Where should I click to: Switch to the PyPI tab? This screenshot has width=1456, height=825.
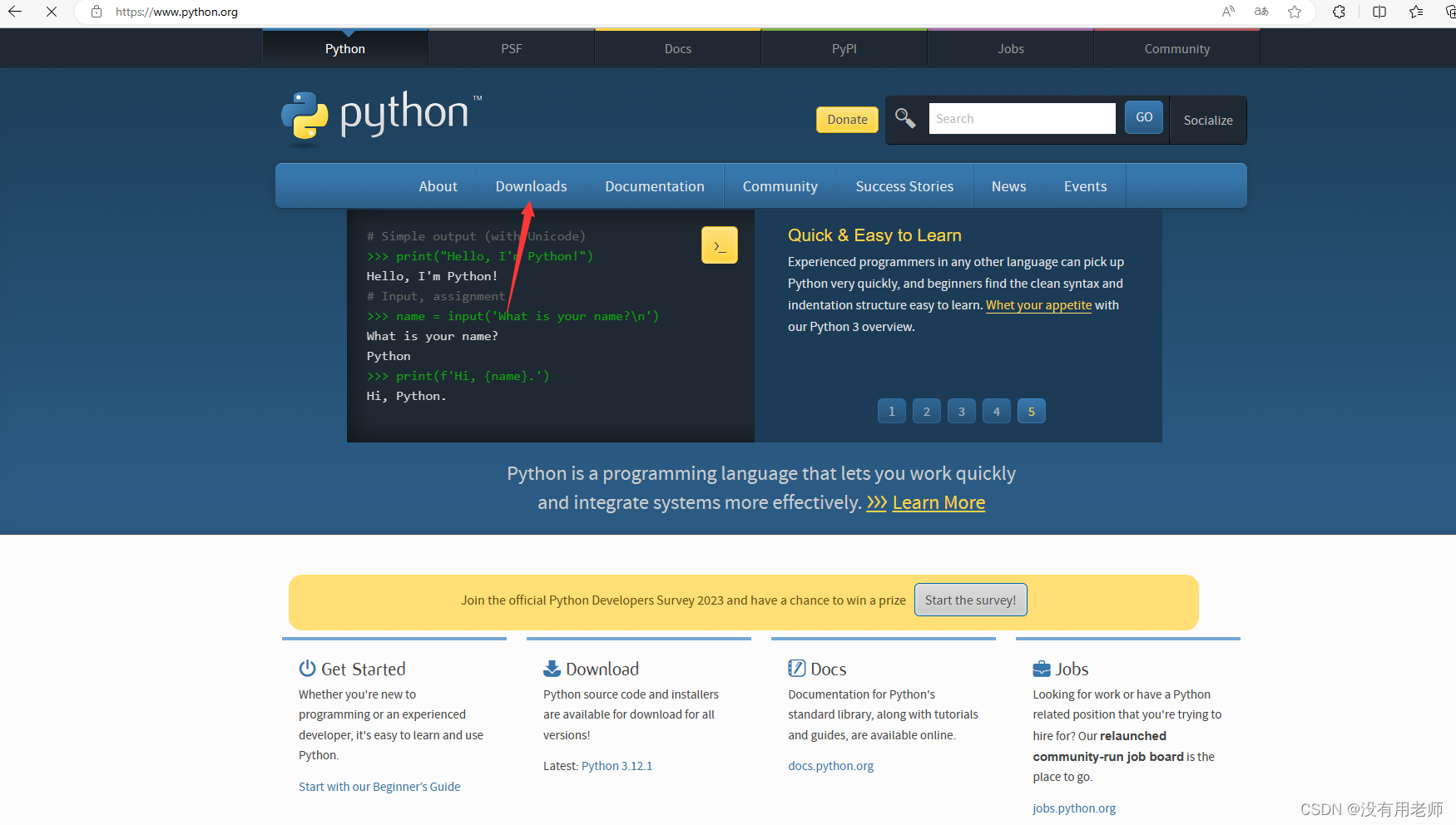[x=844, y=47]
